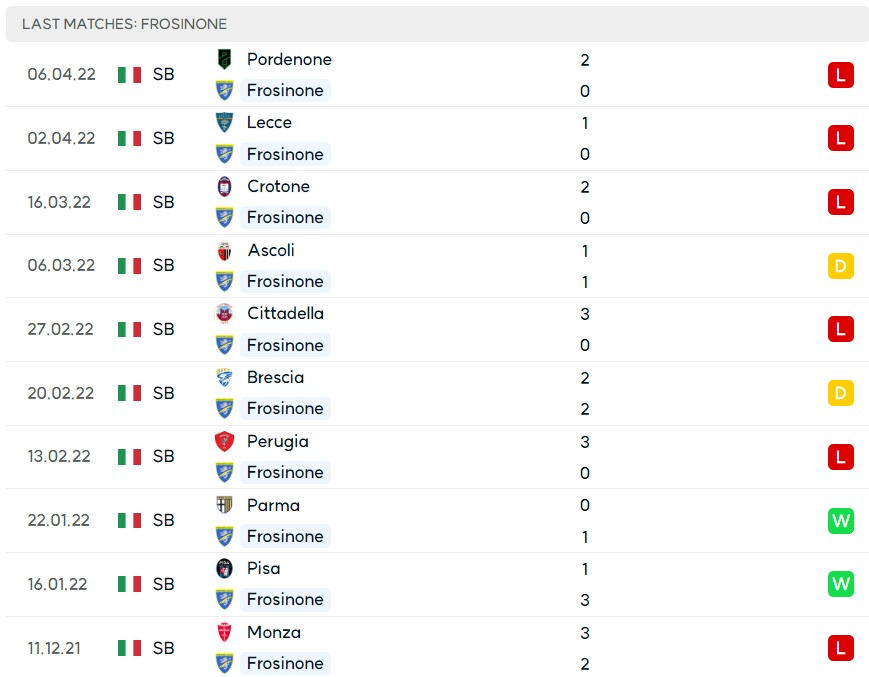Viewport: 869px width, 677px height.
Task: Click the red L badge for Pordenone match
Action: pyautogui.click(x=840, y=75)
